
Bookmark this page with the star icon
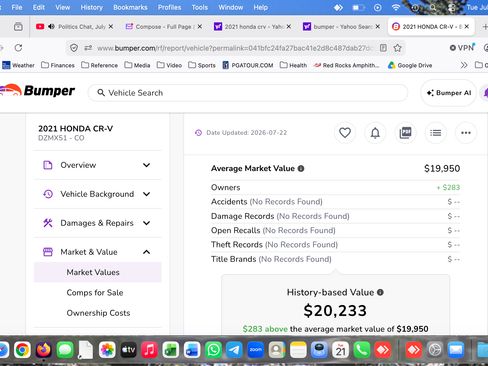[397, 48]
